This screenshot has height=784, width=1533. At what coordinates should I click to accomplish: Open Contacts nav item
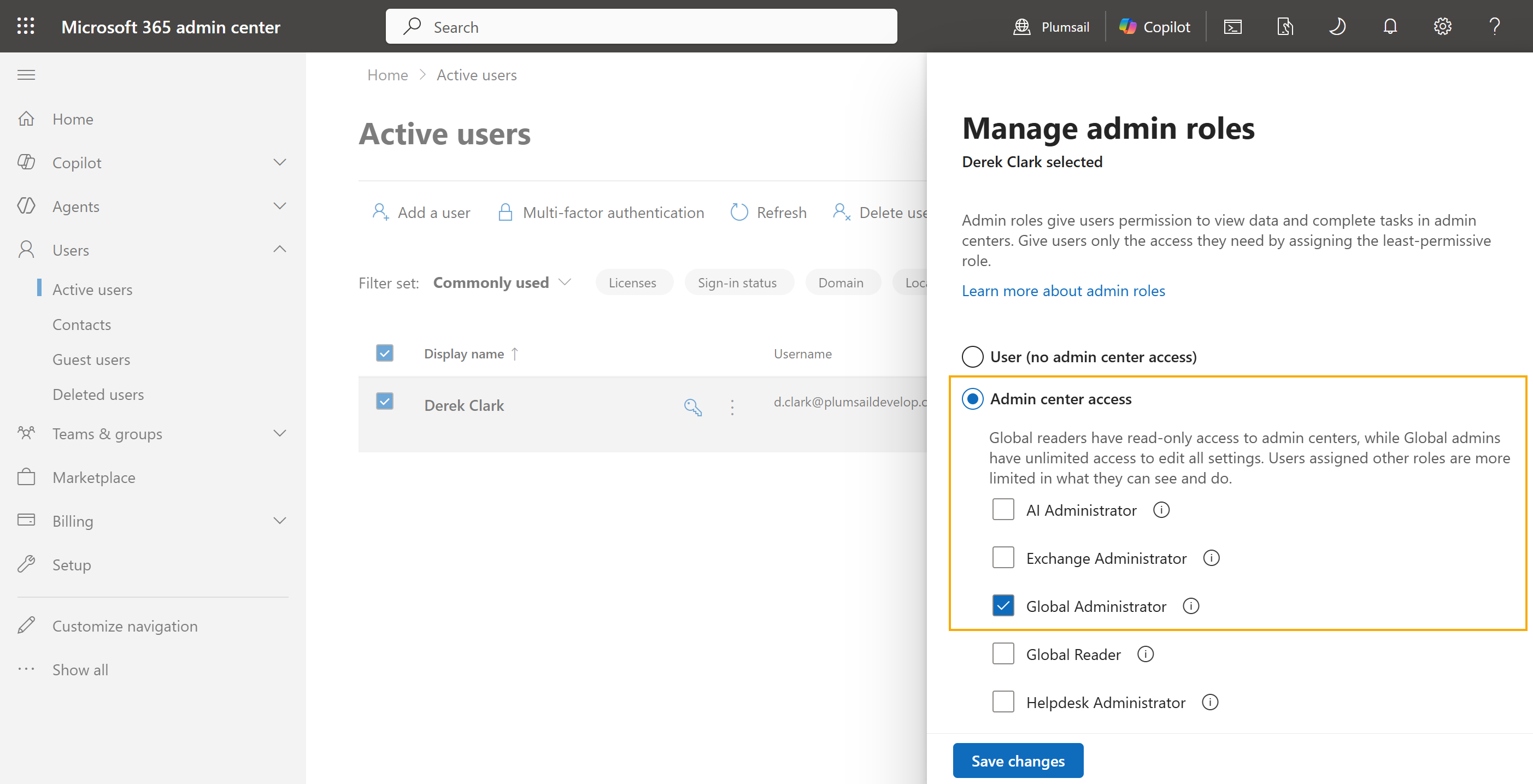click(81, 325)
